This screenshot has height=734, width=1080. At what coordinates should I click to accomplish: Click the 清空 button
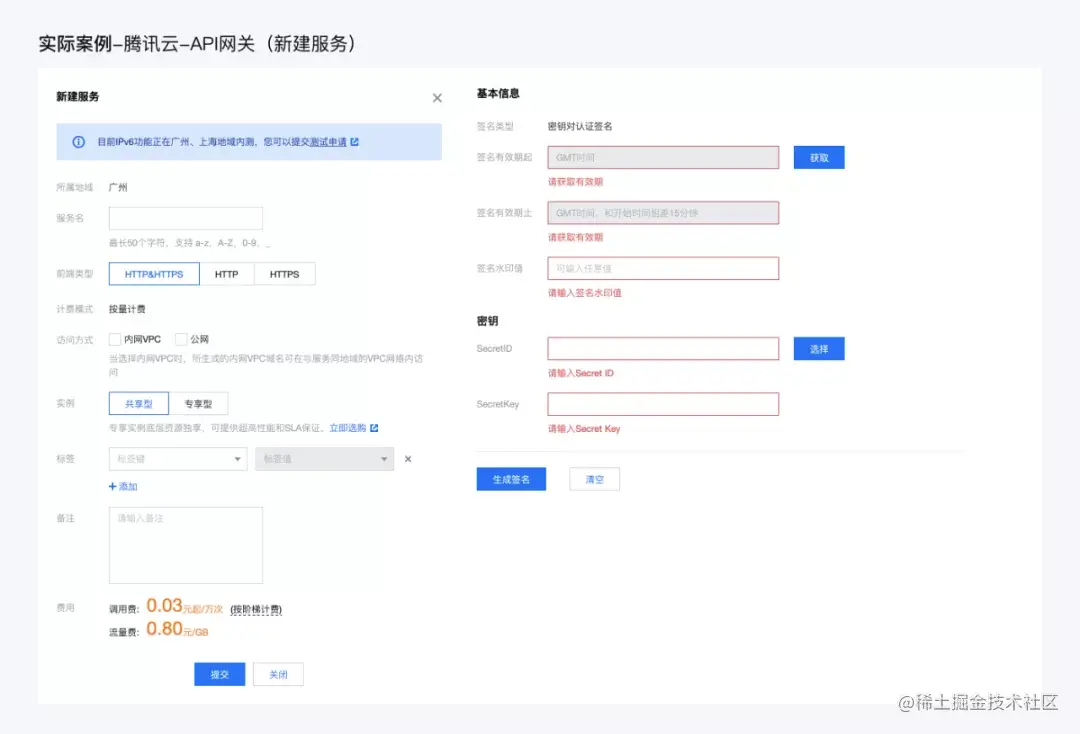(x=594, y=479)
